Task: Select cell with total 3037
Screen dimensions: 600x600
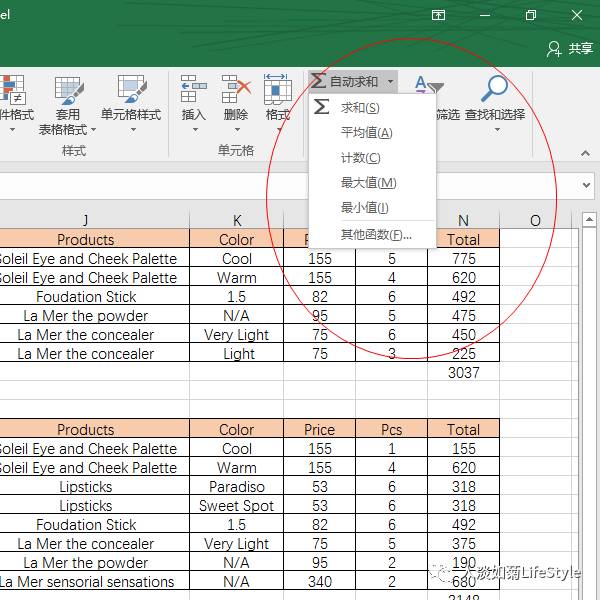Action: click(x=463, y=372)
